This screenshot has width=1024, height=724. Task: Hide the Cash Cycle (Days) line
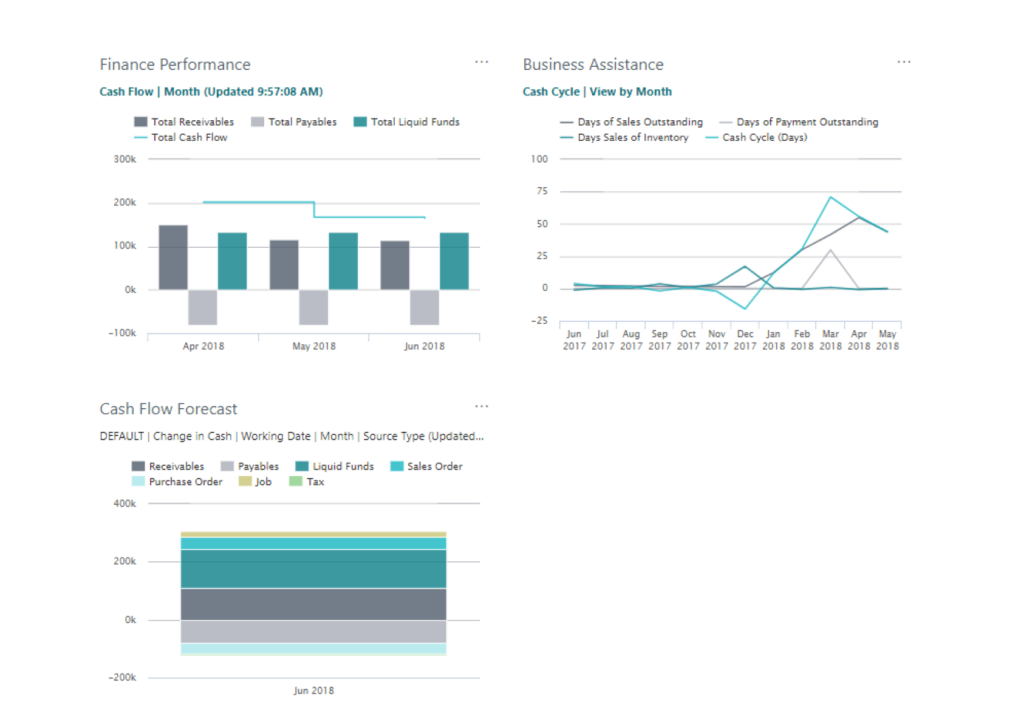(x=764, y=137)
